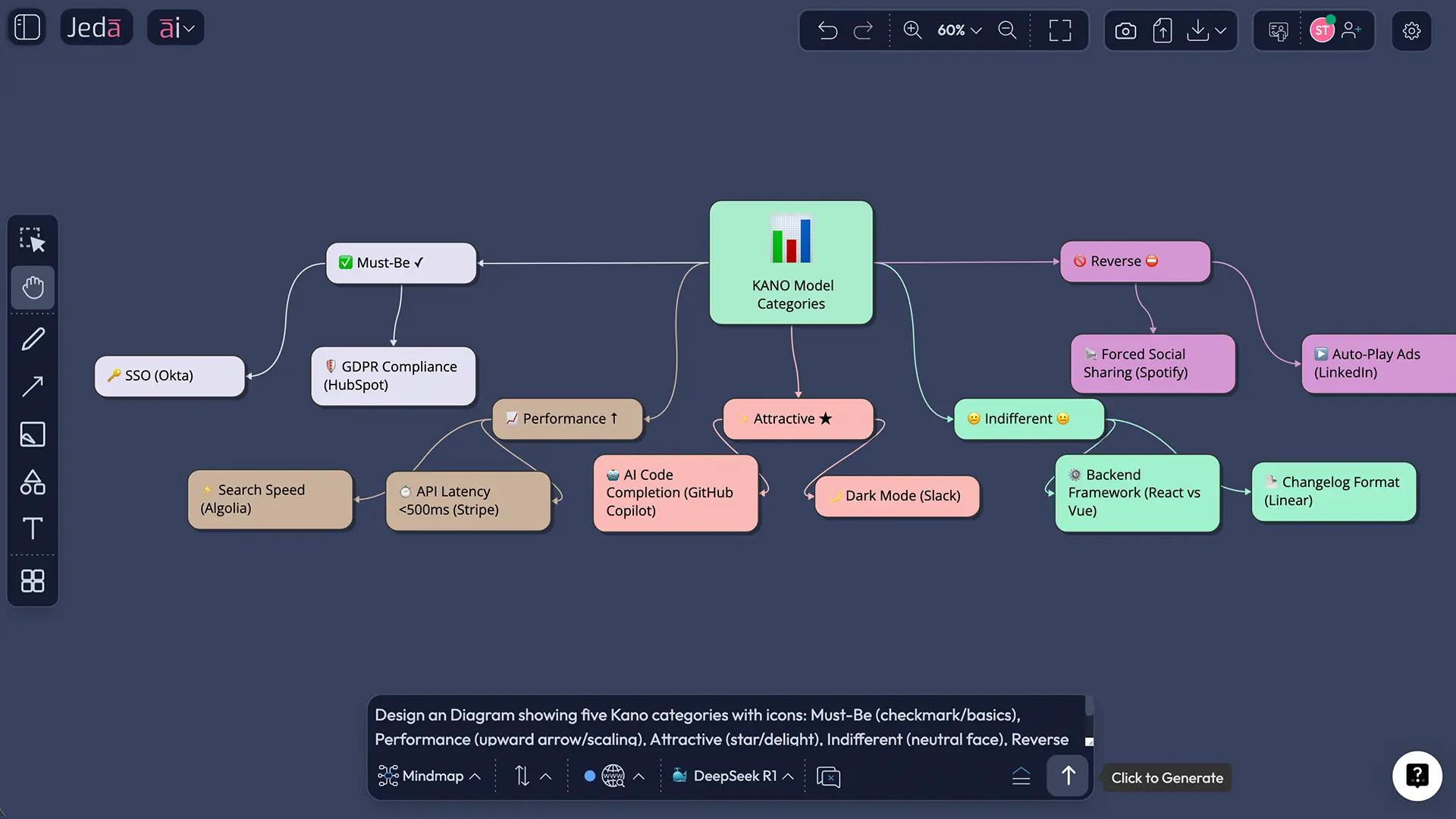Screen dimensions: 1456x819
Task: Select the text tool
Action: pyautogui.click(x=33, y=529)
